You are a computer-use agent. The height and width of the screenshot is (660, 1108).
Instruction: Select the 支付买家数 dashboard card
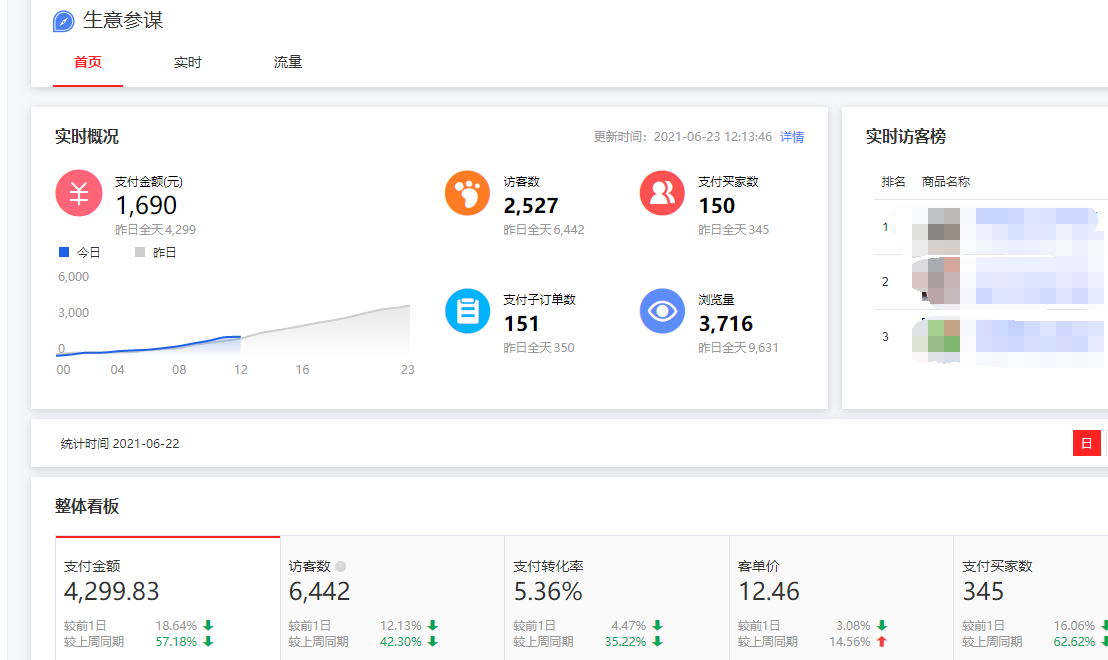[1031, 598]
